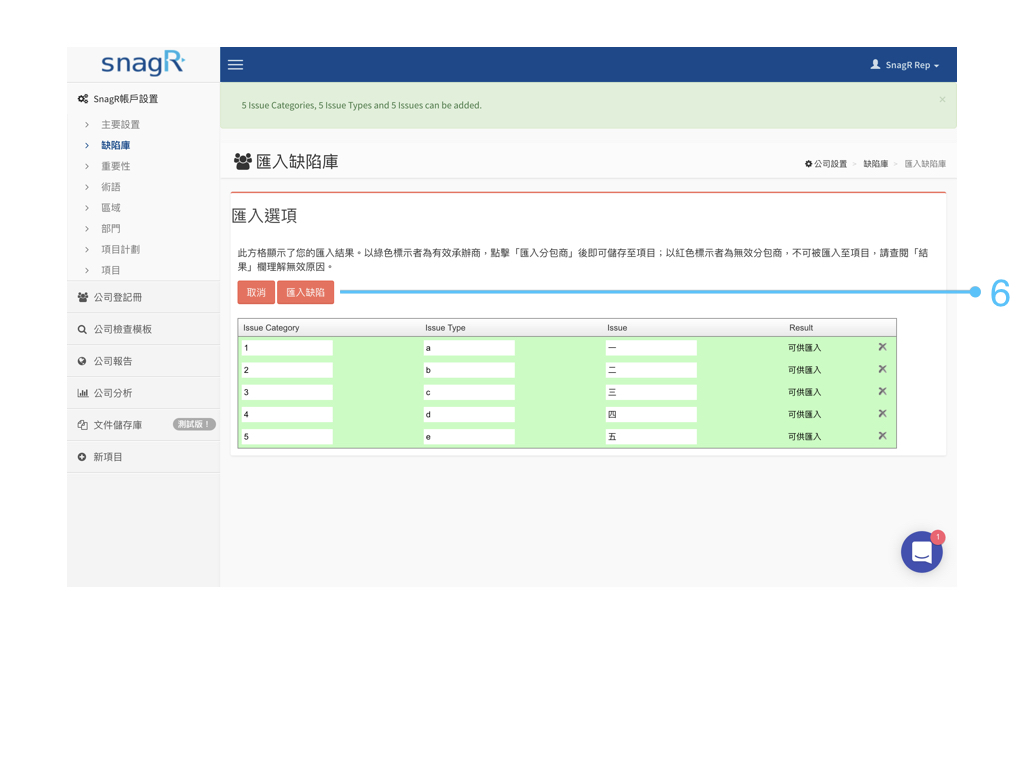Edit Issue field with value 四
The width and height of the screenshot is (1024, 768).
pyautogui.click(x=651, y=415)
